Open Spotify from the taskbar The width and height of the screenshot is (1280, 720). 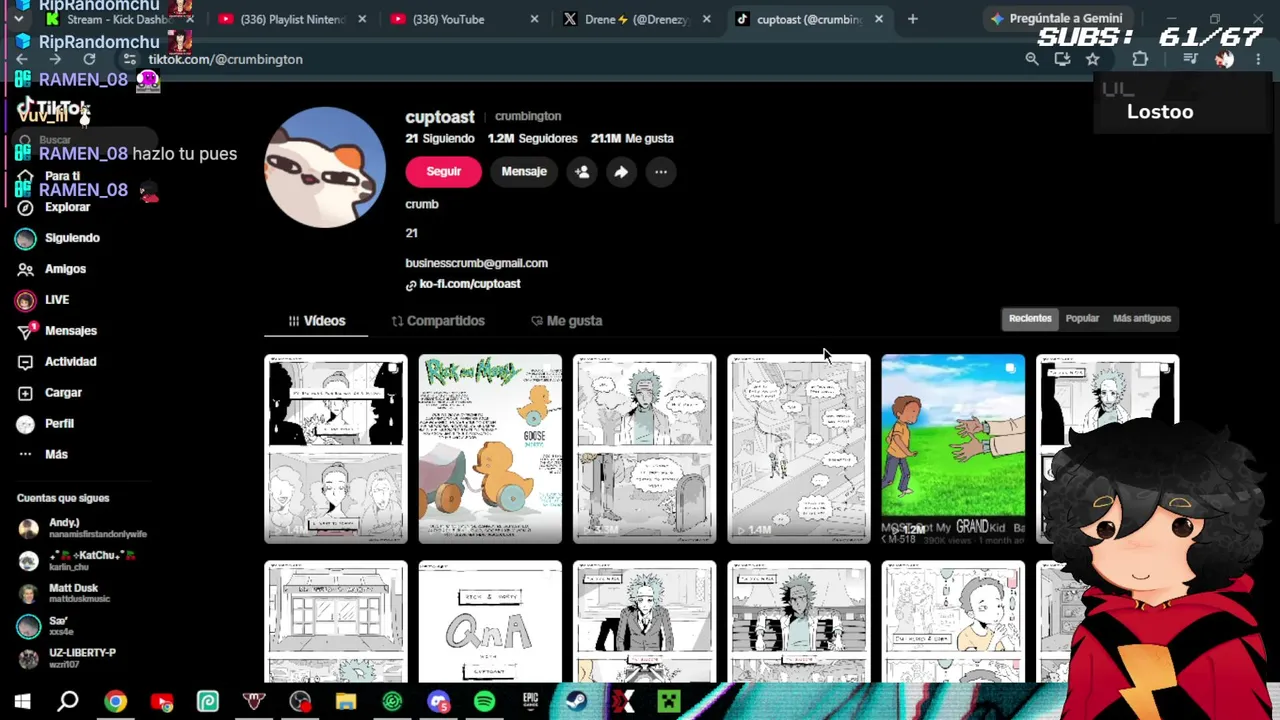[x=484, y=702]
